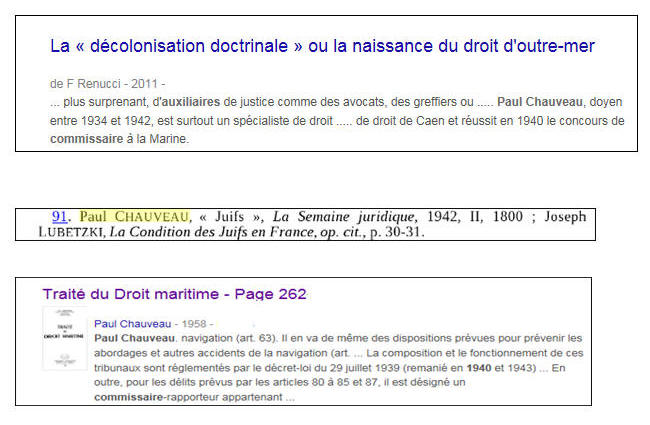Click the "Paul Chauveau - 1958" author link
This screenshot has width=650, height=425.
point(150,324)
